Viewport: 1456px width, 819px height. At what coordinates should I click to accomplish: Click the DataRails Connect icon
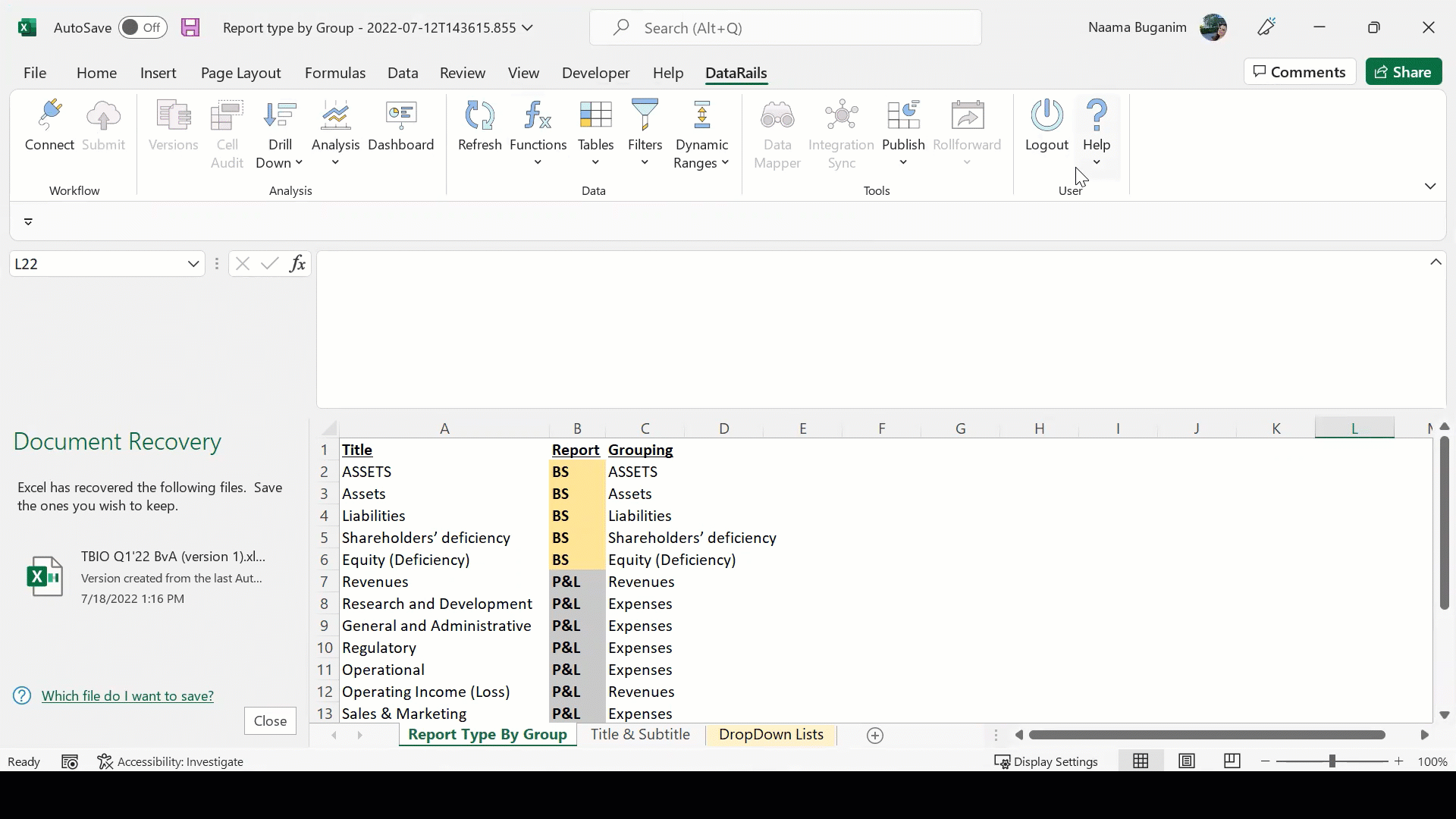click(49, 126)
